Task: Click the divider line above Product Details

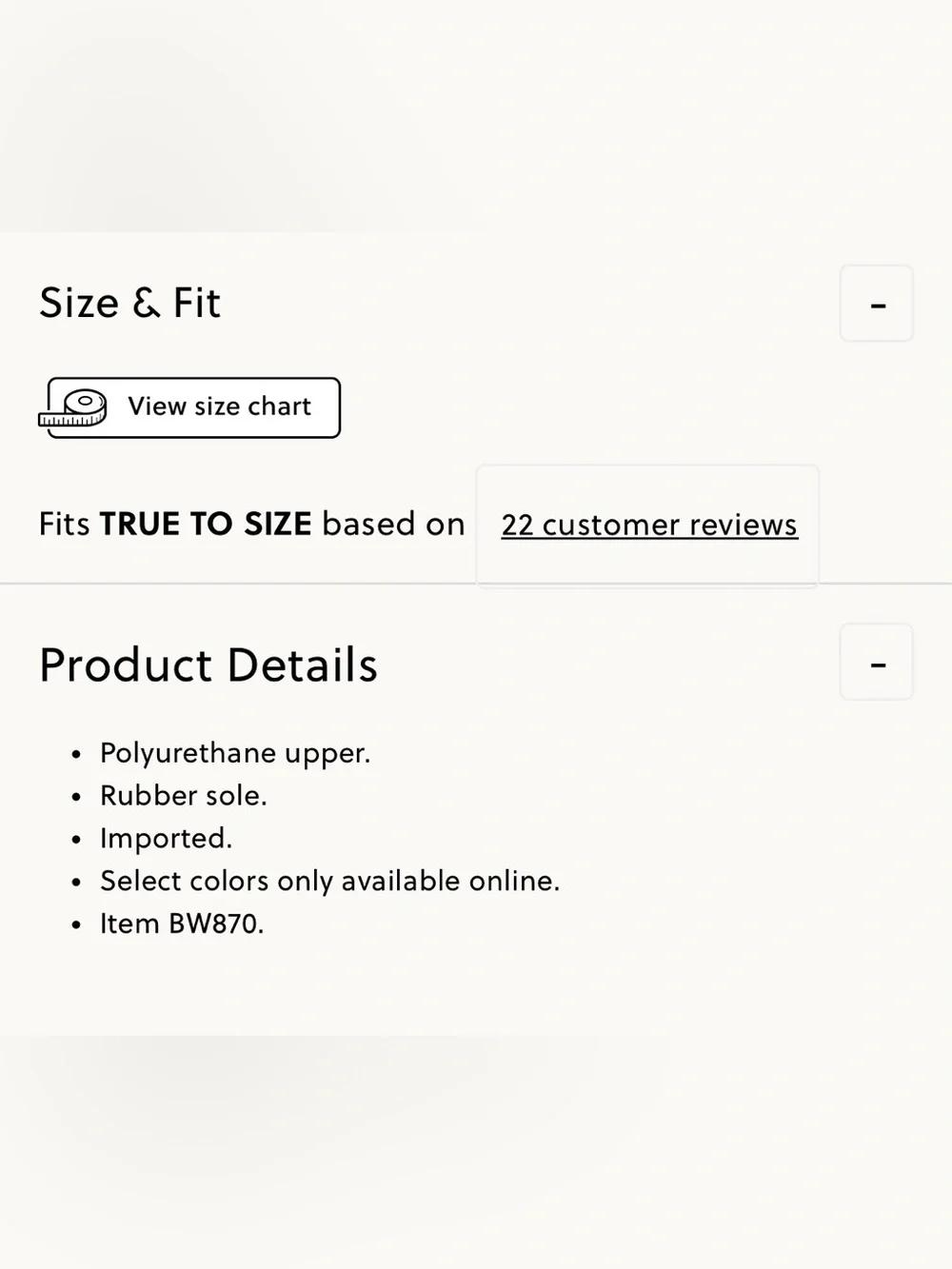Action: pos(476,583)
